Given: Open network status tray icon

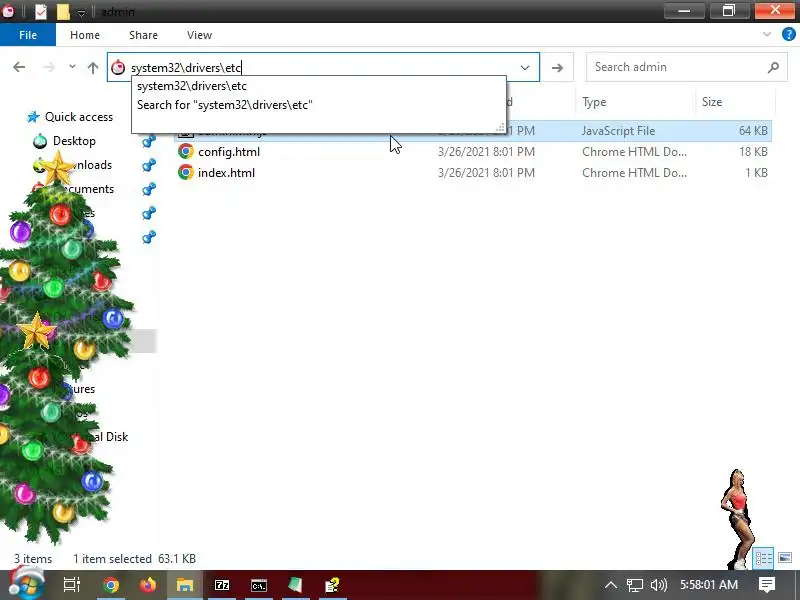Looking at the screenshot, I should [x=634, y=585].
